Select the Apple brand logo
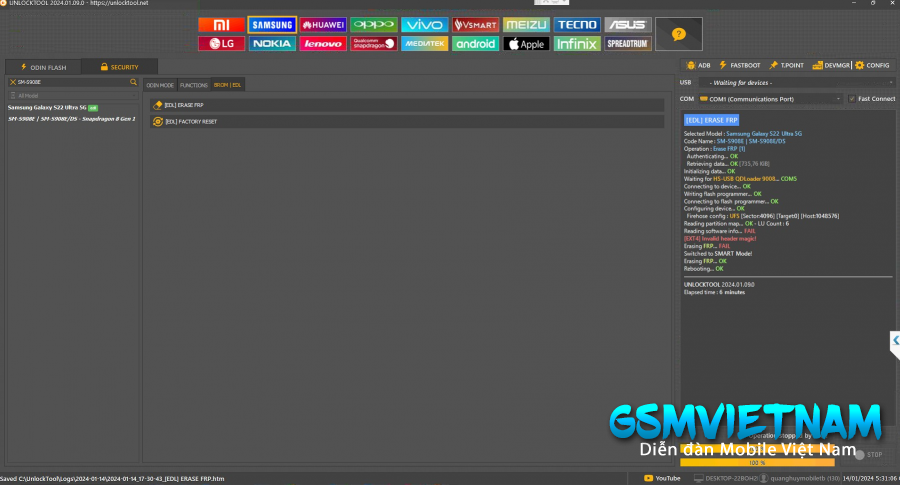Screen dimensions: 900x485 point(526,44)
